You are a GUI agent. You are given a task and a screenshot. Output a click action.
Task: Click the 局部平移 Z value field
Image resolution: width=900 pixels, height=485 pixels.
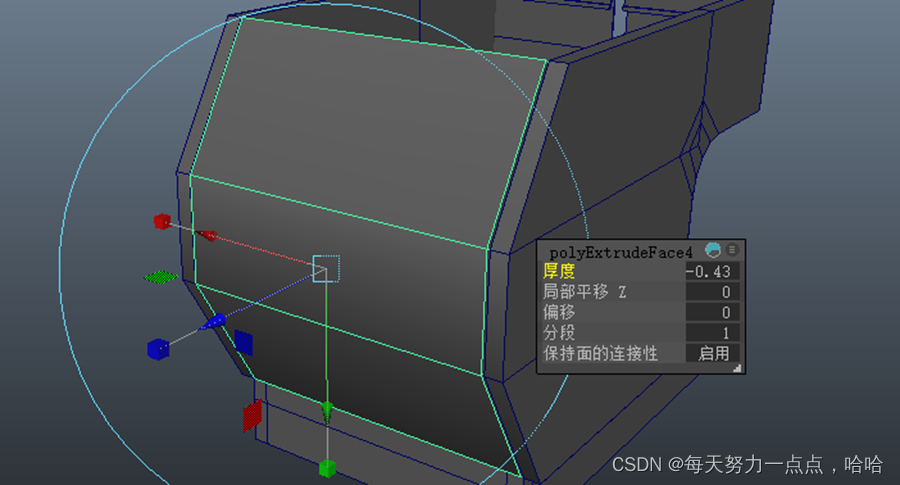[712, 292]
